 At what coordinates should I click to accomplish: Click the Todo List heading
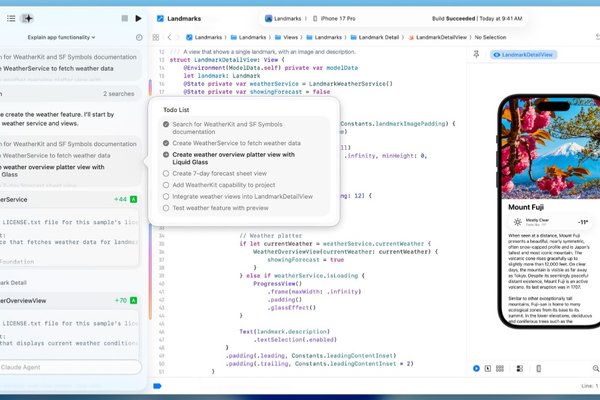tap(176, 110)
